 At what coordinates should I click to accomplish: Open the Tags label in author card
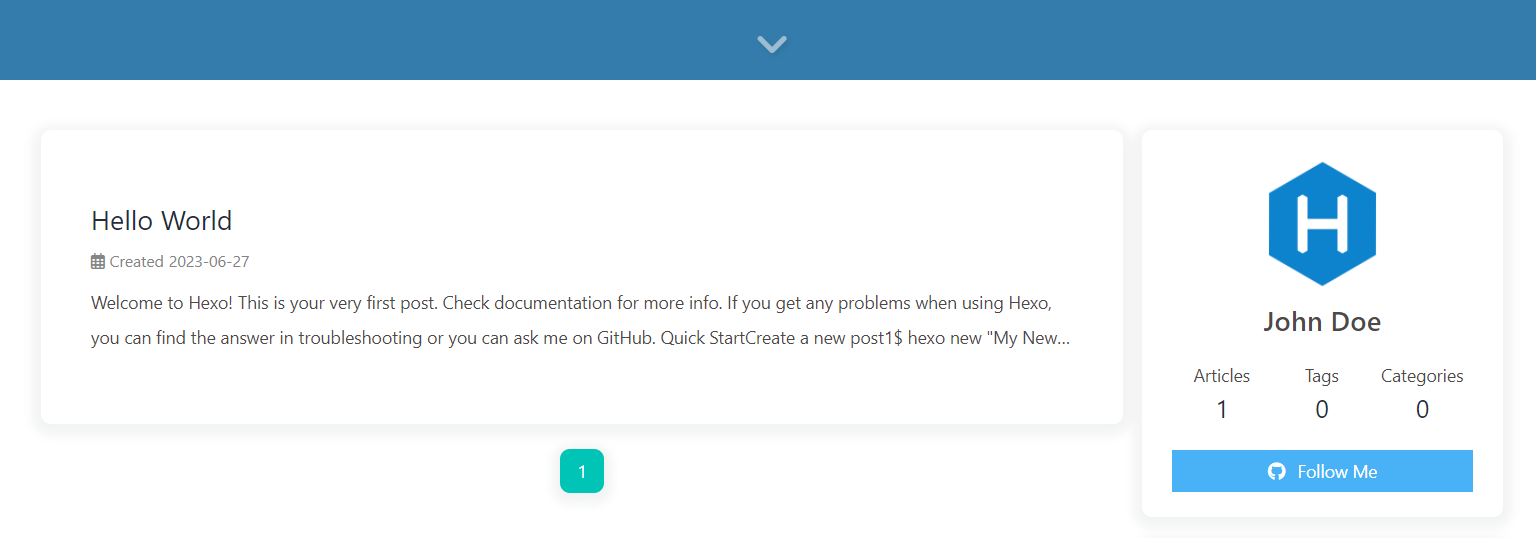[1322, 376]
